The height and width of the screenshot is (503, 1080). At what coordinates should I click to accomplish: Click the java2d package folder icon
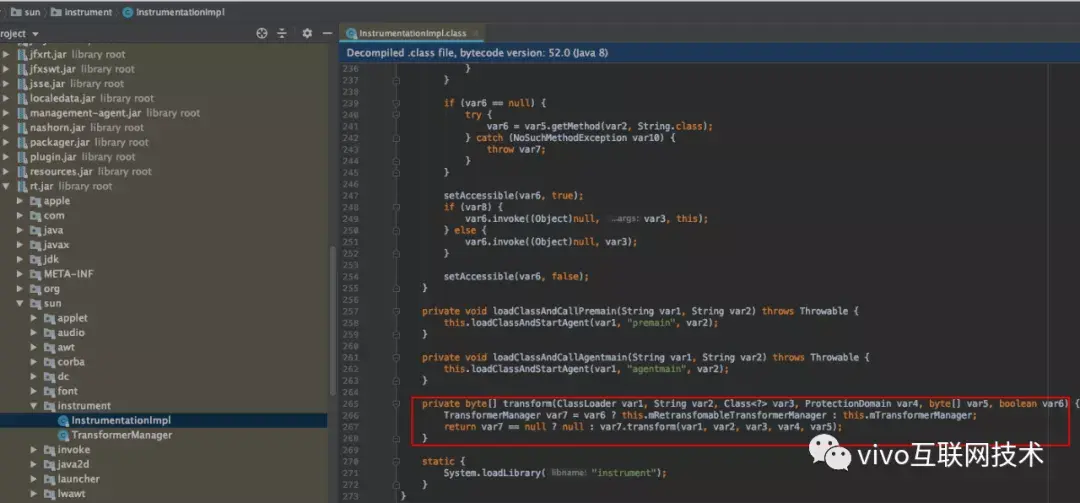49,464
